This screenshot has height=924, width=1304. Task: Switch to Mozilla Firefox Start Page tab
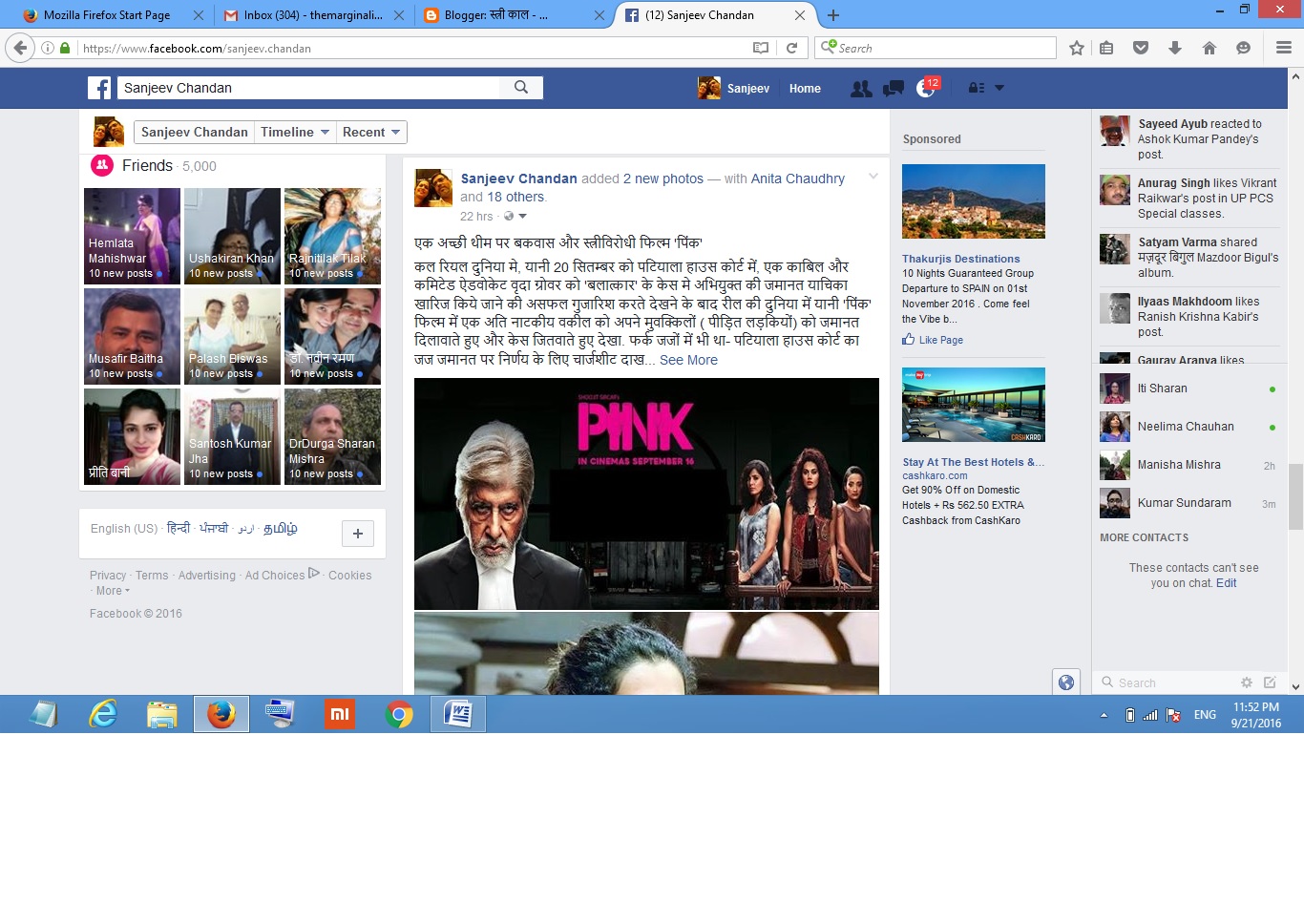coord(113,15)
